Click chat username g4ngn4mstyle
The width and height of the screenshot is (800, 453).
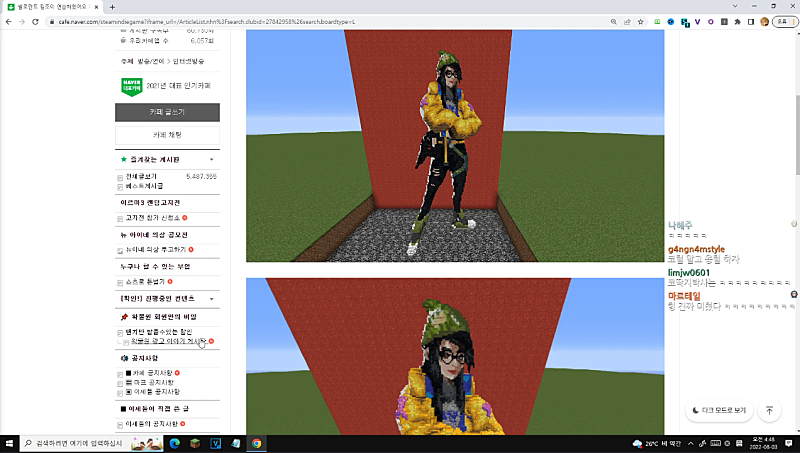coord(696,249)
